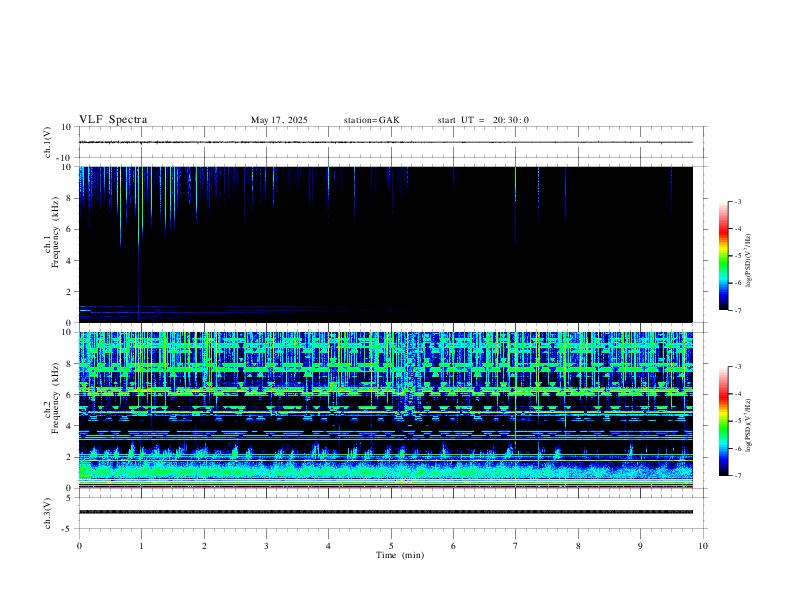Click the ch.1 spectrogram panel
Viewport: 792px width, 612px height.
(386, 244)
